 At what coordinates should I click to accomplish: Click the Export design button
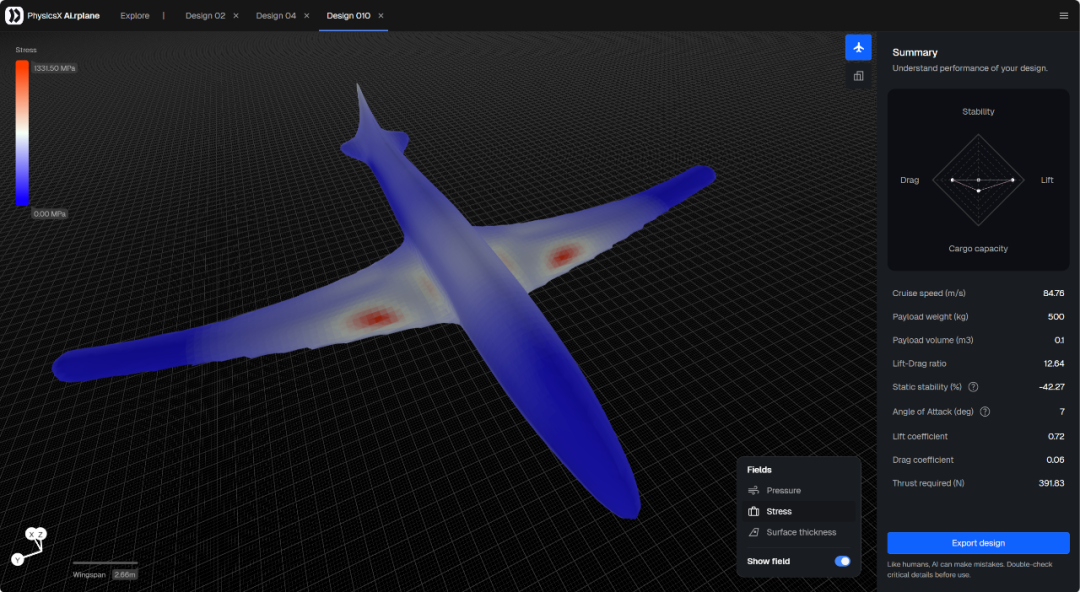pos(978,543)
